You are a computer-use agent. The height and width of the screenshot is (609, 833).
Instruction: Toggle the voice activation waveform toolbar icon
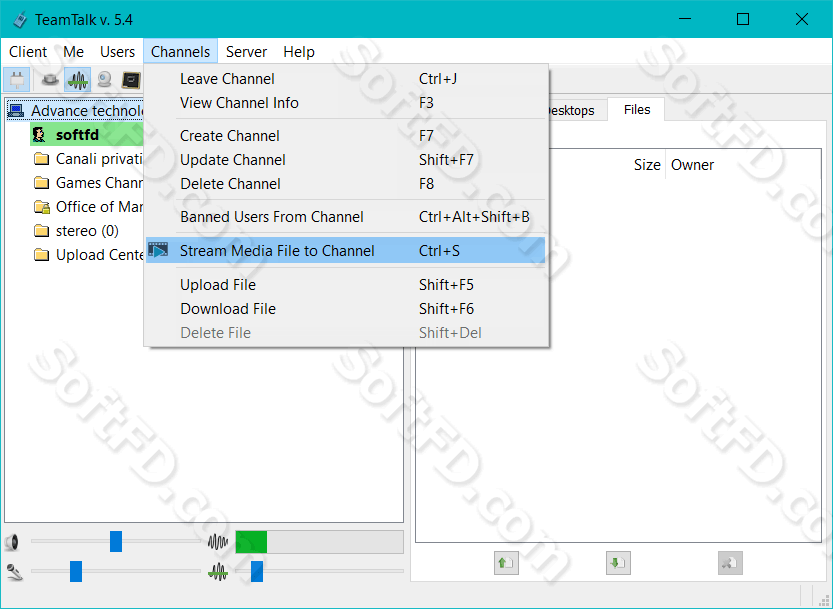(x=78, y=80)
